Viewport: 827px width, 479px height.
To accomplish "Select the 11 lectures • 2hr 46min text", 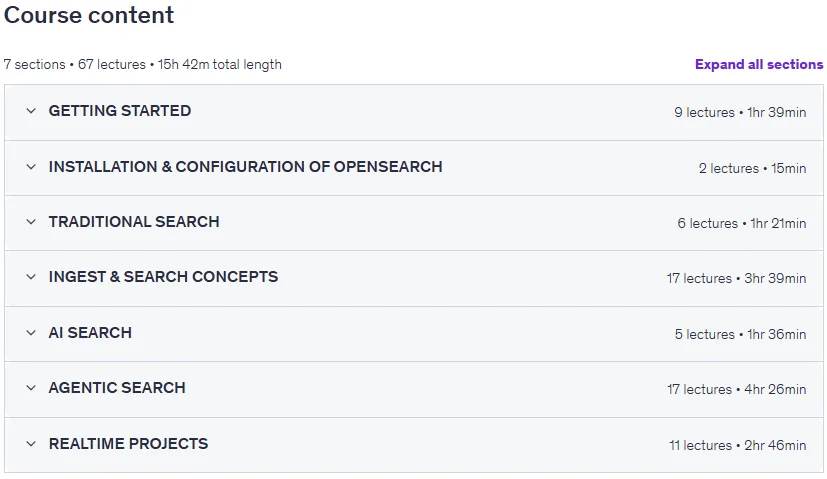I will [737, 445].
